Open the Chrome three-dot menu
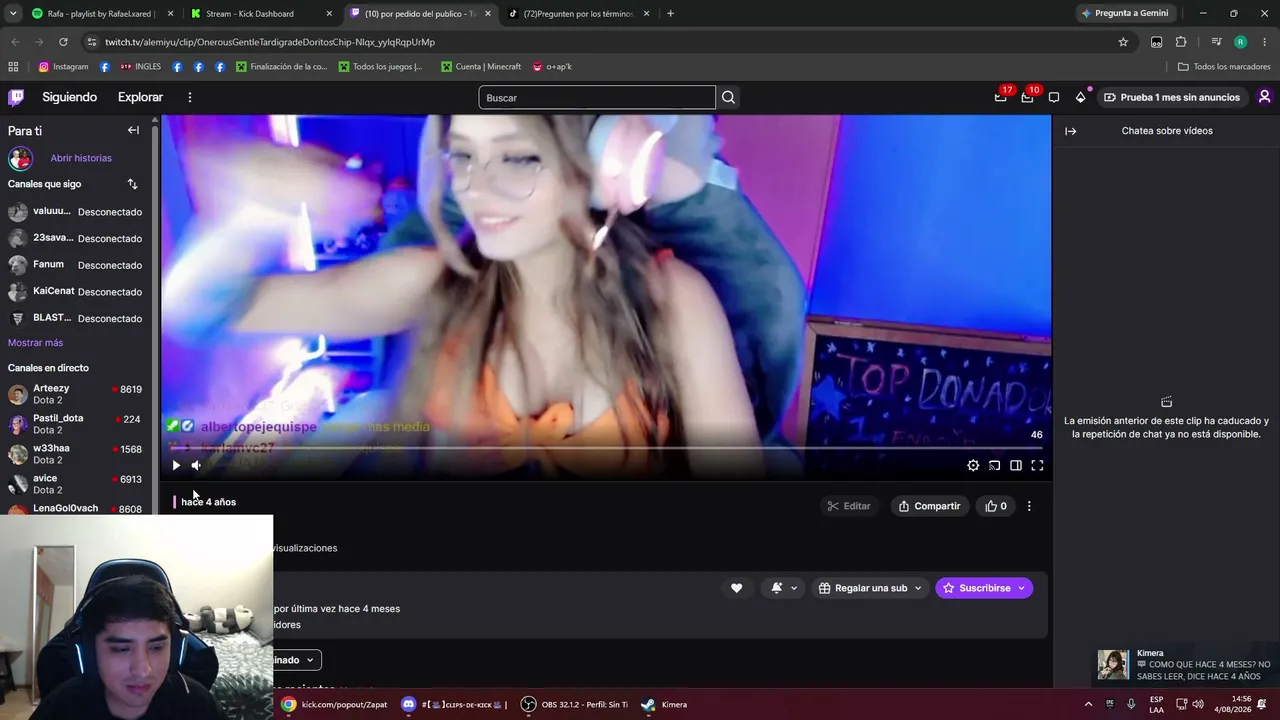Viewport: 1280px width, 720px height. pyautogui.click(x=1265, y=42)
